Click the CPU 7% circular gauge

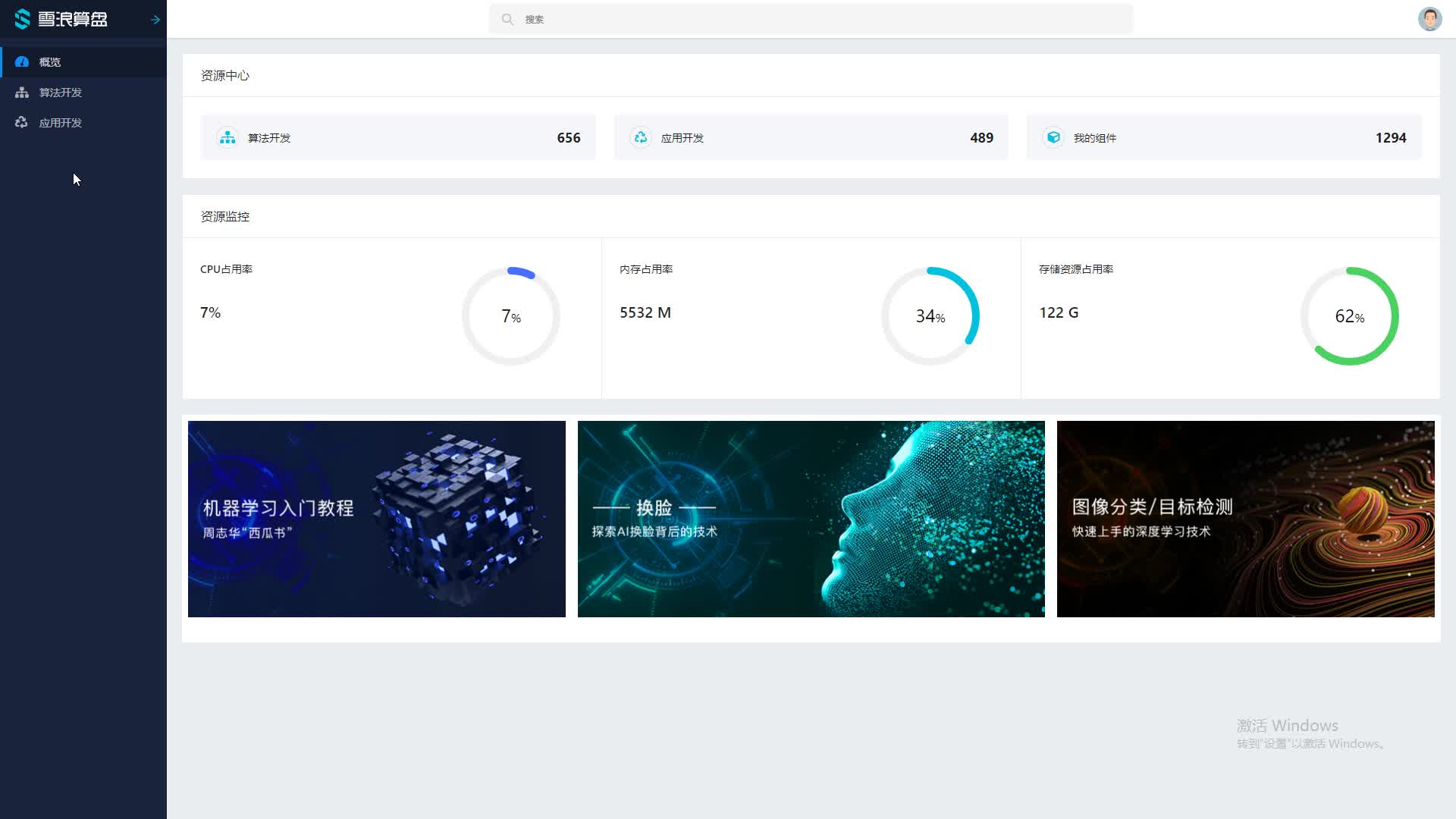511,316
